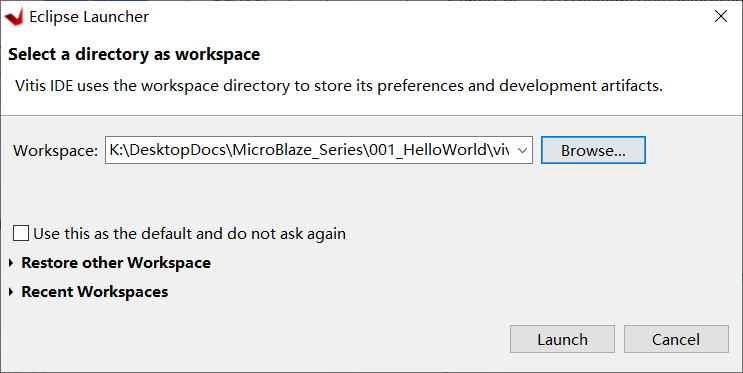Click the Vitis IDE description sentence
Viewport: 743px width, 373px height.
[339, 86]
